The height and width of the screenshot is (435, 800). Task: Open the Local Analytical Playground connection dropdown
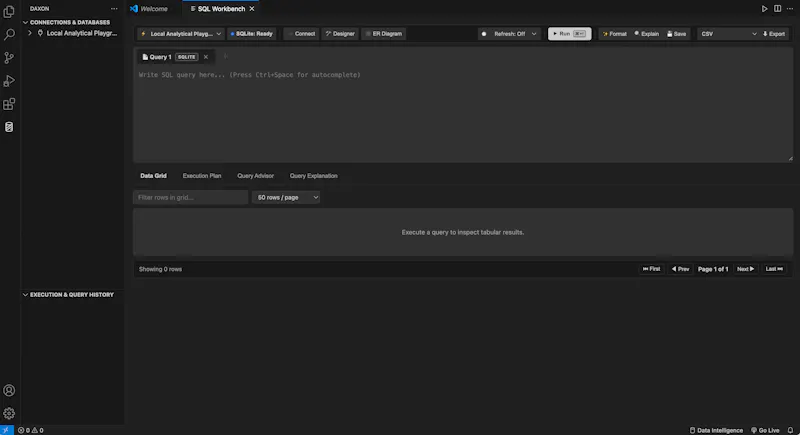pos(180,34)
